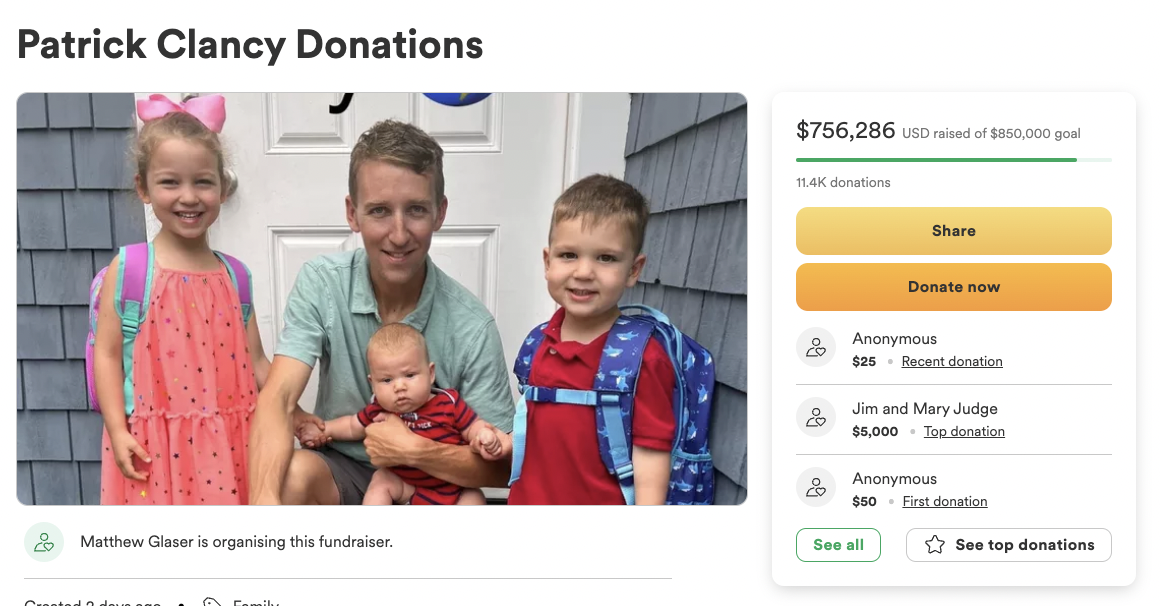
Task: Click the Patrick Clancy Donations heading
Action: click(x=250, y=44)
